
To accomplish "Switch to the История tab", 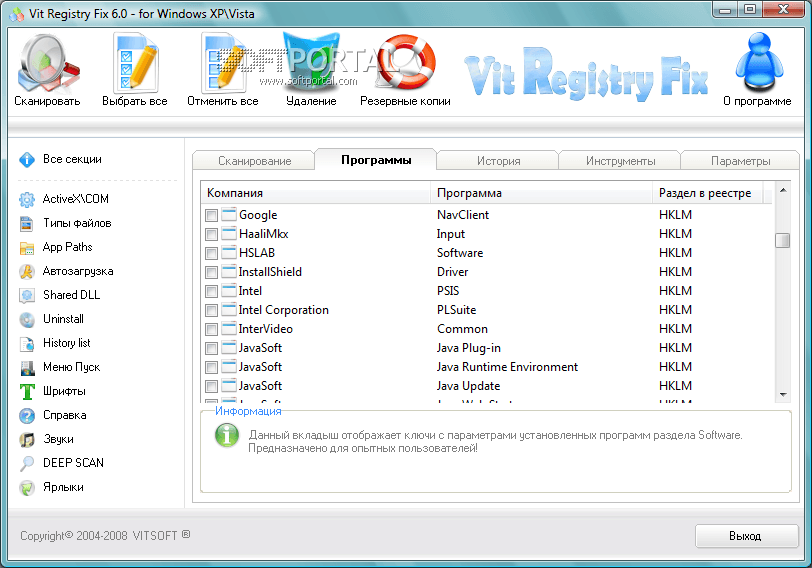I will point(498,161).
